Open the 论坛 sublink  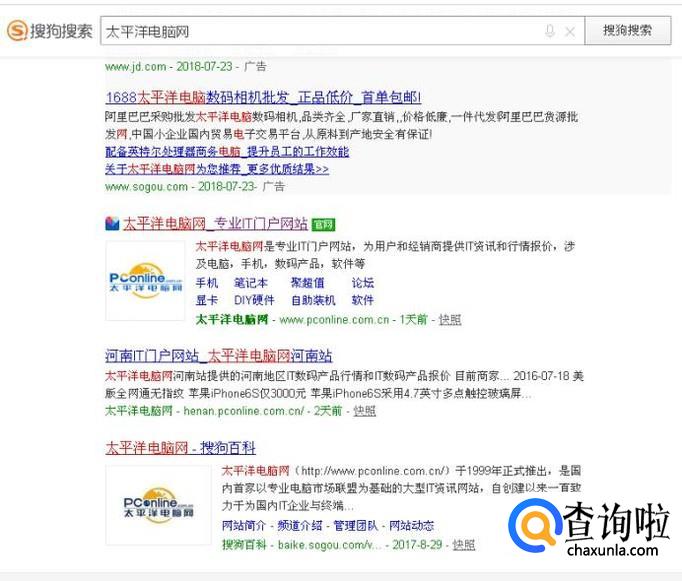point(363,283)
